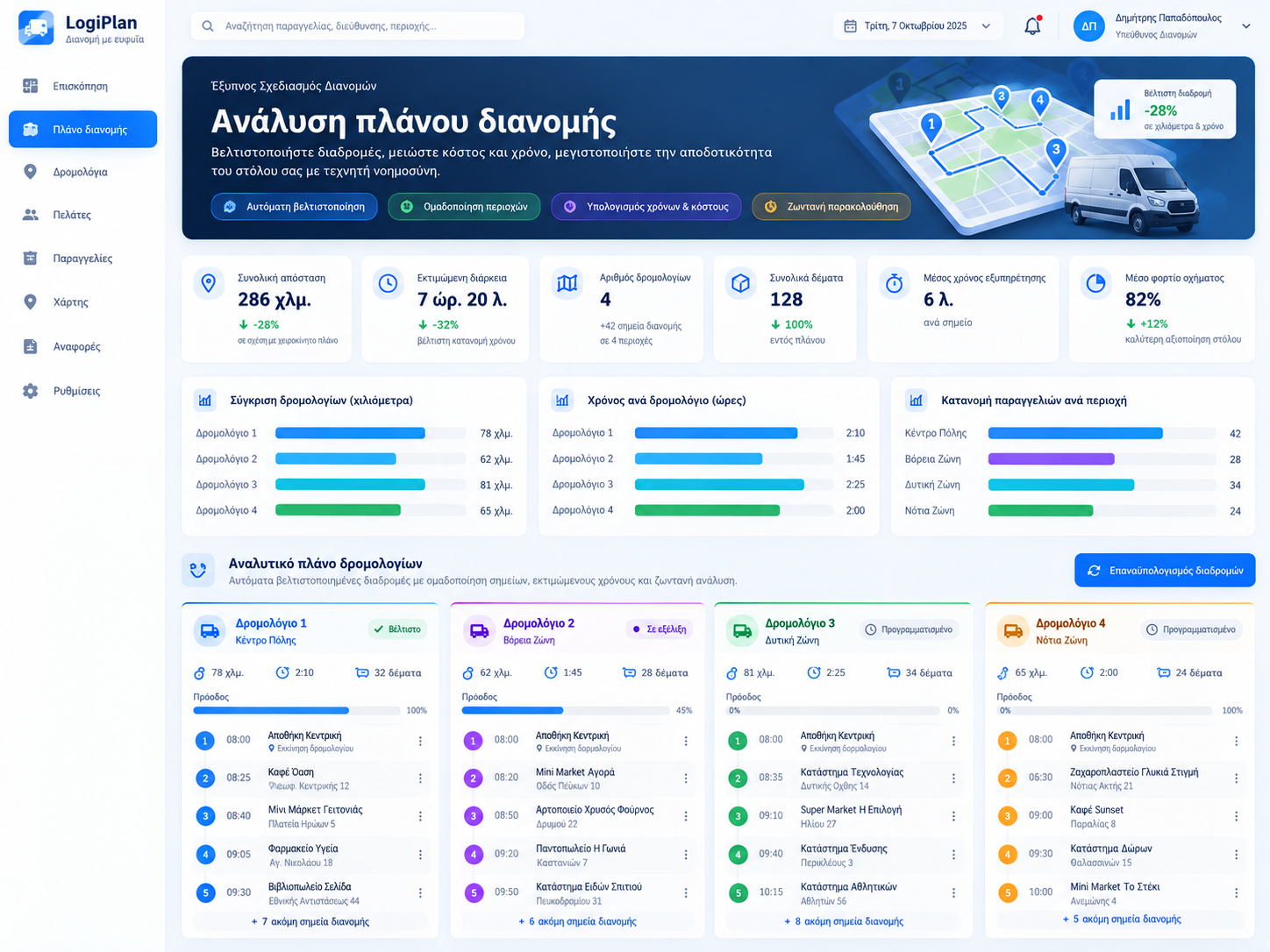This screenshot has height=952, width=1270.
Task: Click the Δρομολόγιο 1 progress bar
Action: 297,711
